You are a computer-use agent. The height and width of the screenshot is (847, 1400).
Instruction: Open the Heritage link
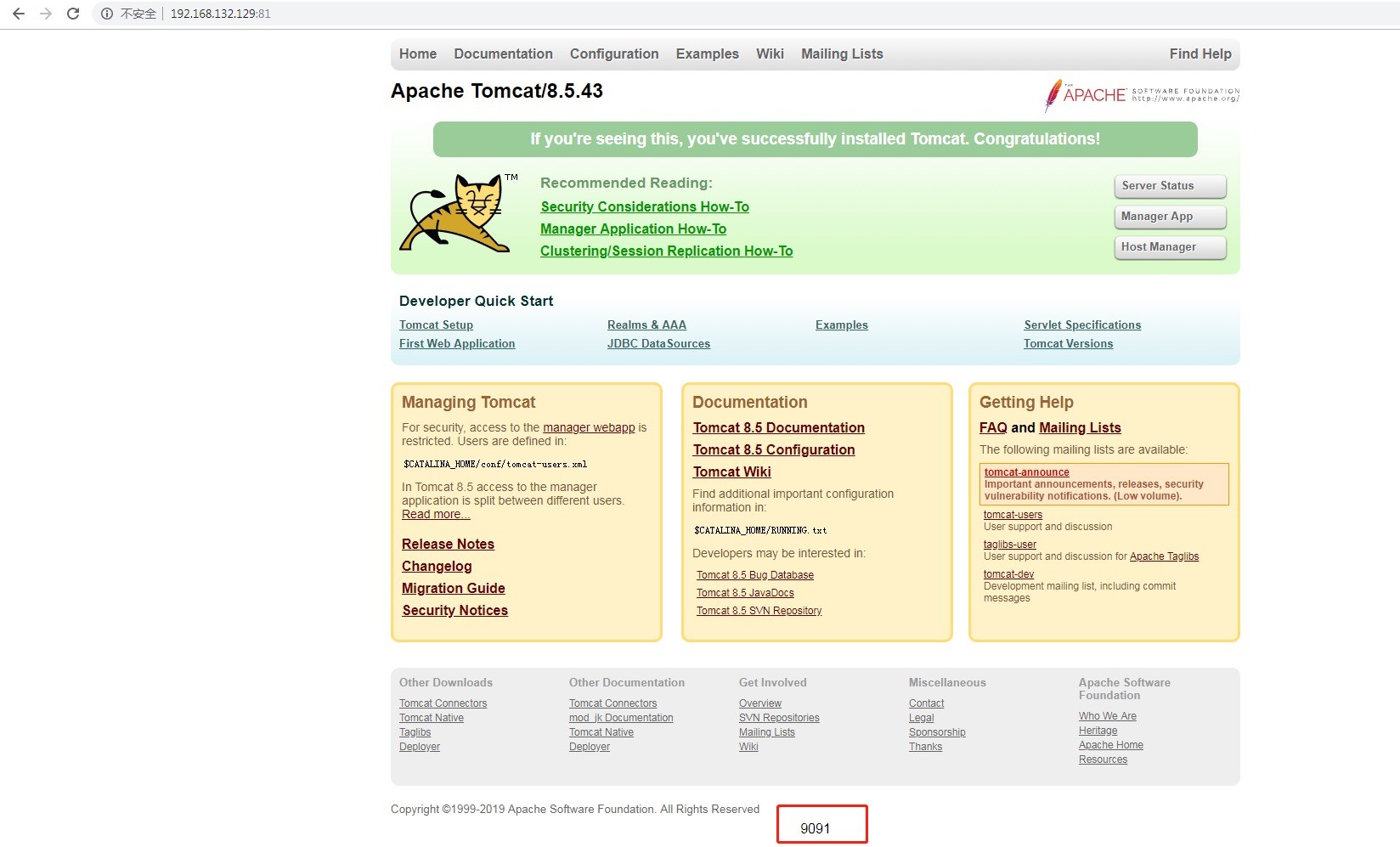pyautogui.click(x=1098, y=731)
